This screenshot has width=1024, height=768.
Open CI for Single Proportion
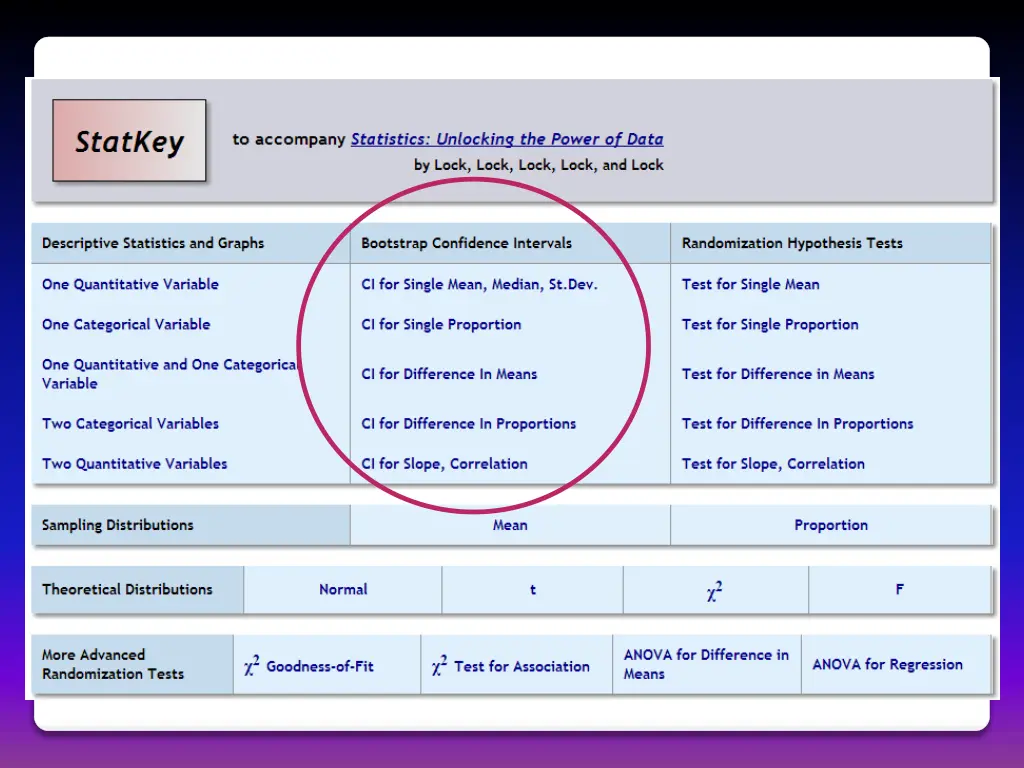tap(441, 325)
